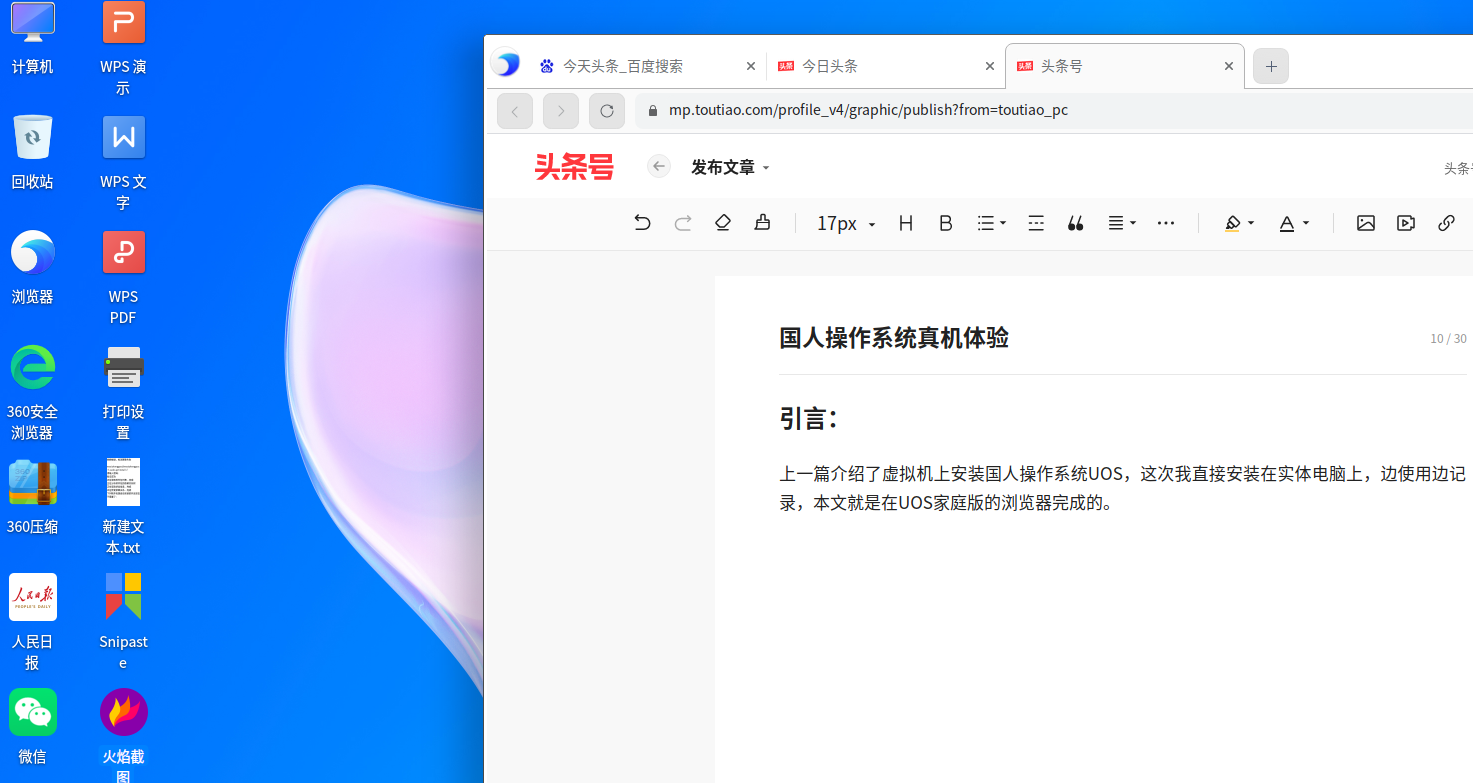
Task: Click the padlock icon in address bar
Action: (653, 110)
